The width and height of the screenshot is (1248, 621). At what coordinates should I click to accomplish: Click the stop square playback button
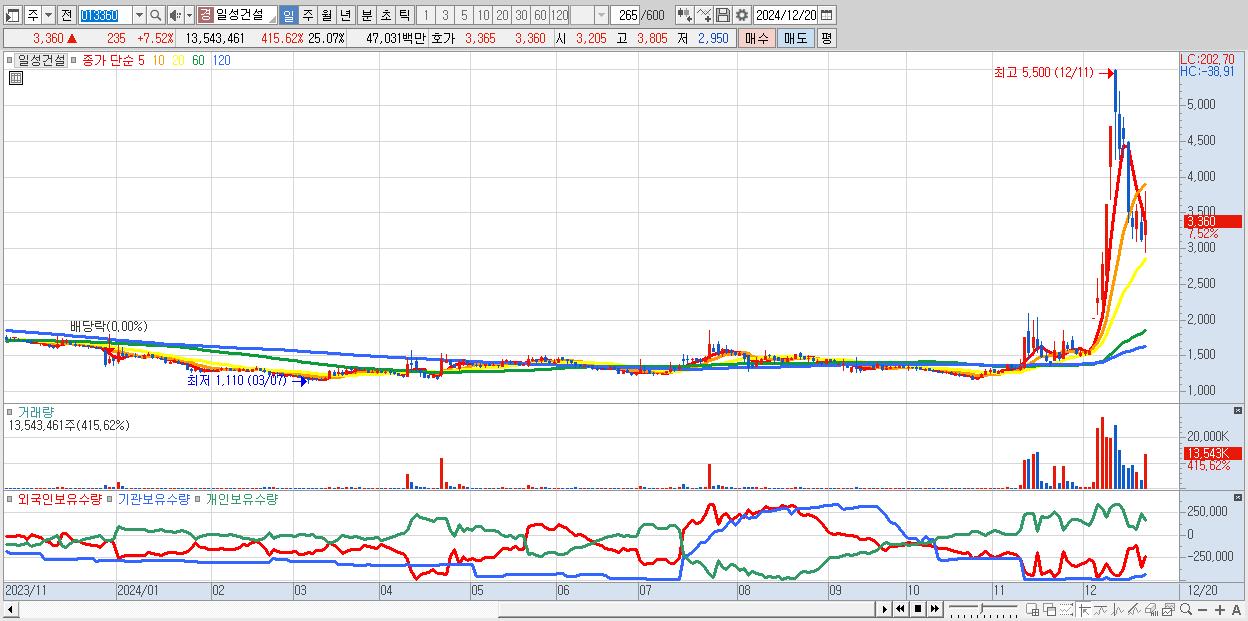(x=917, y=609)
